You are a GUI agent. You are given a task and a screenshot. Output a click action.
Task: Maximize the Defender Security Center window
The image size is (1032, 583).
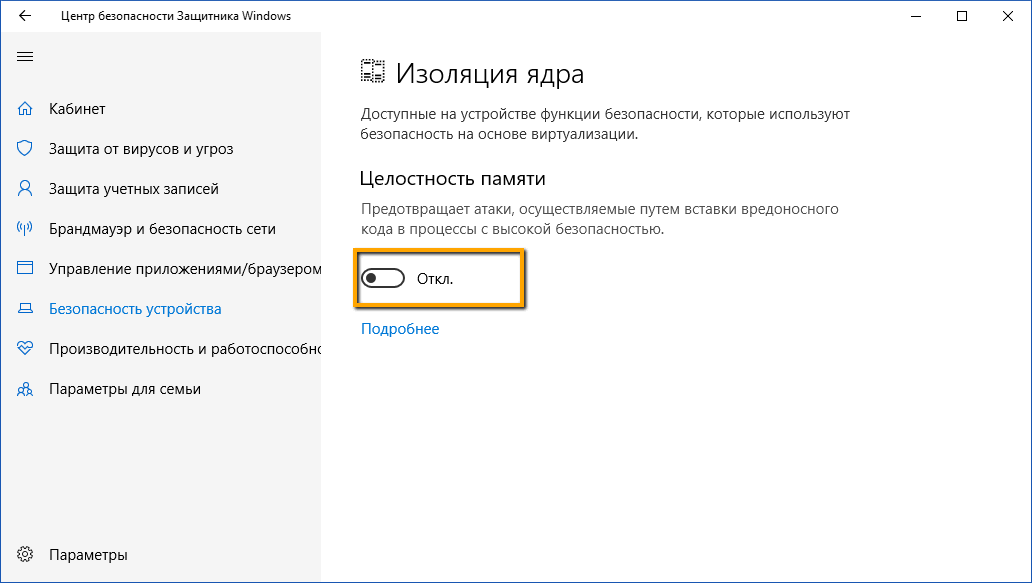[x=962, y=16]
